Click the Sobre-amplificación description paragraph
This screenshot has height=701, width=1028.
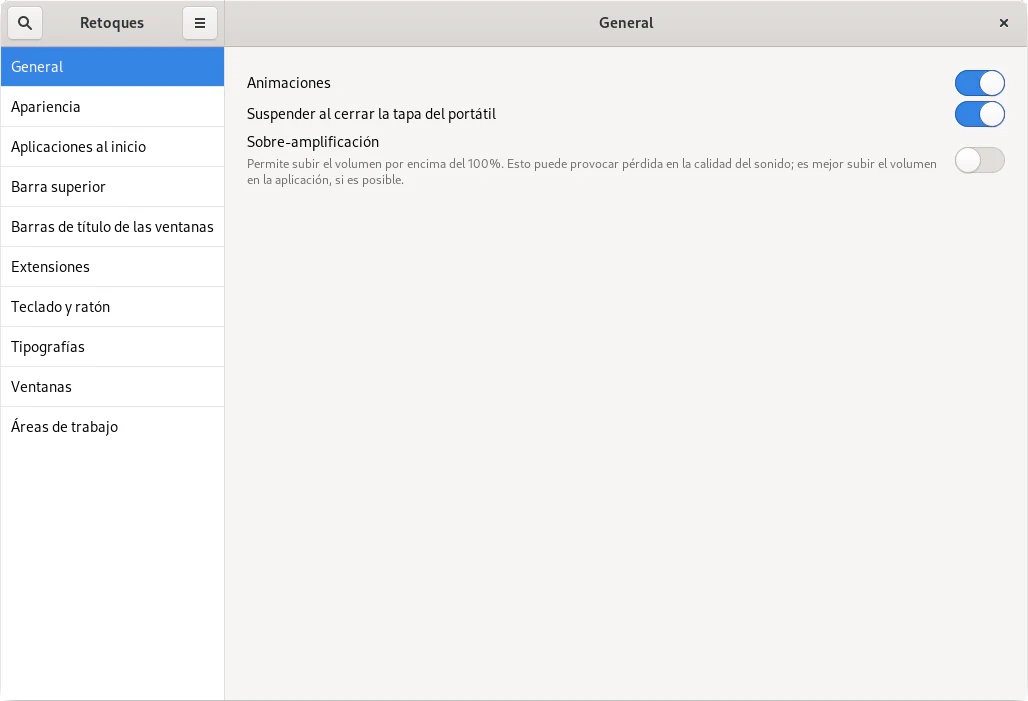591,172
